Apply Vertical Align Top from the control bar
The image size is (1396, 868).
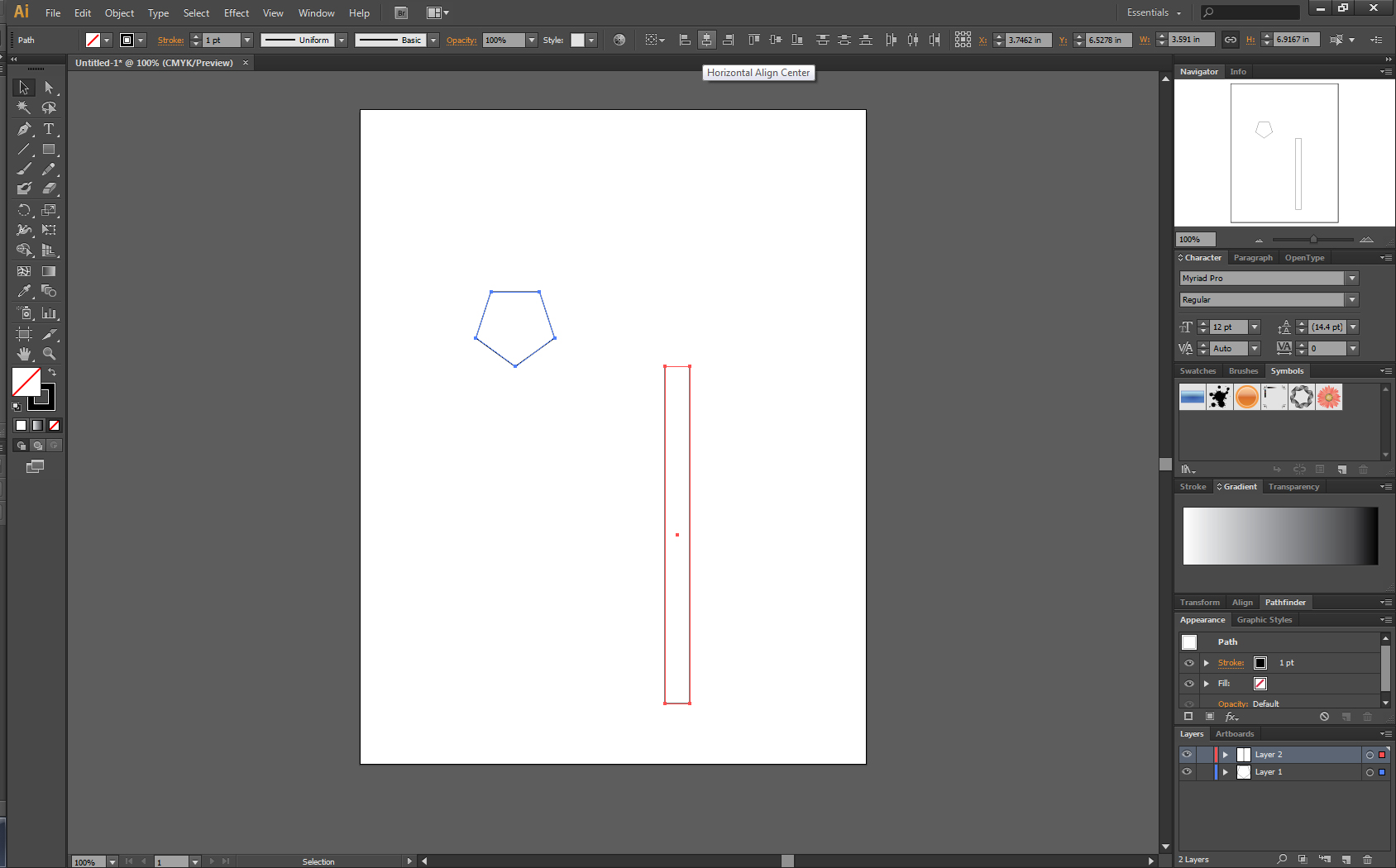pos(753,40)
